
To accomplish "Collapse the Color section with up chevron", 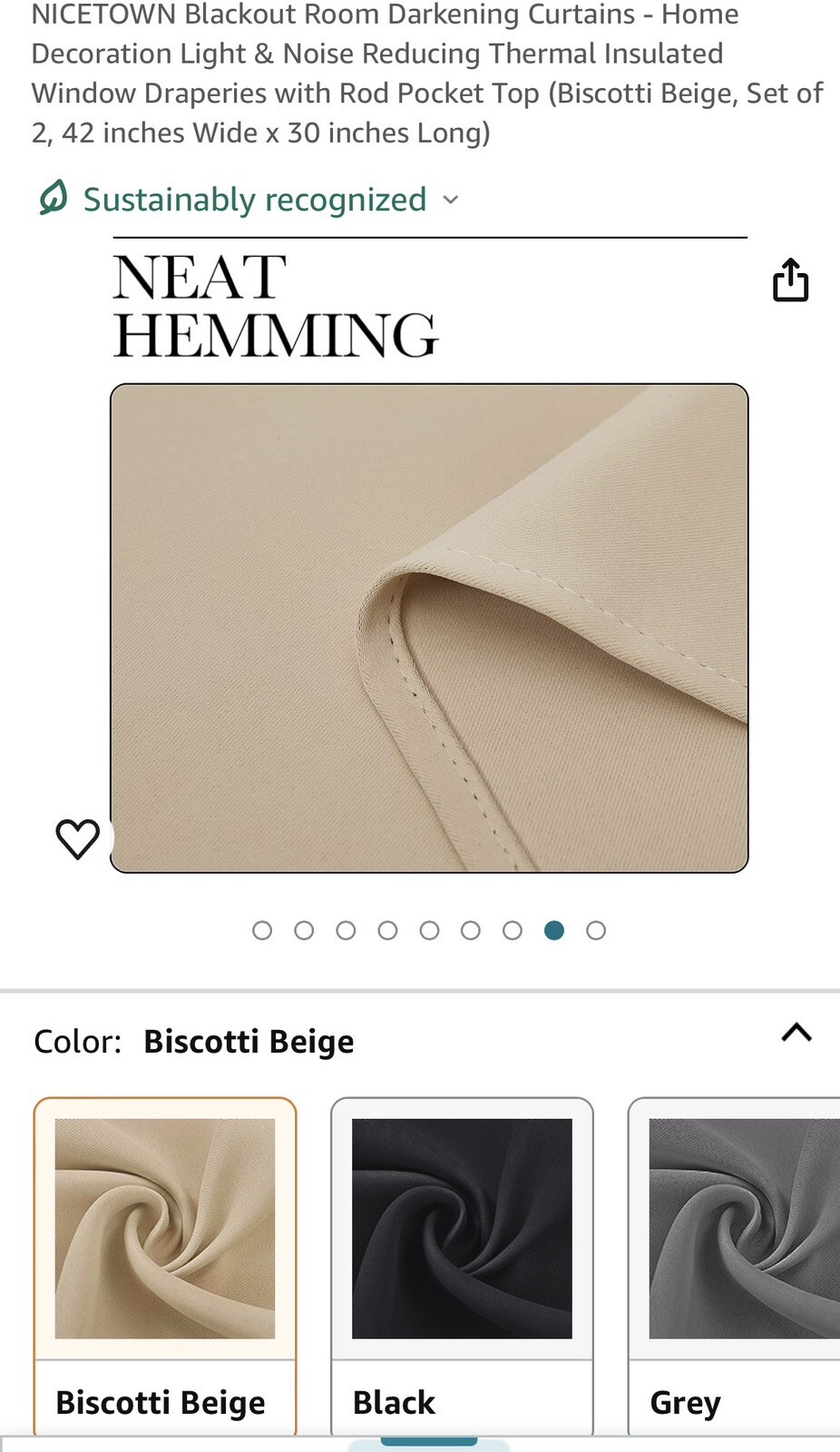I will tap(796, 1033).
